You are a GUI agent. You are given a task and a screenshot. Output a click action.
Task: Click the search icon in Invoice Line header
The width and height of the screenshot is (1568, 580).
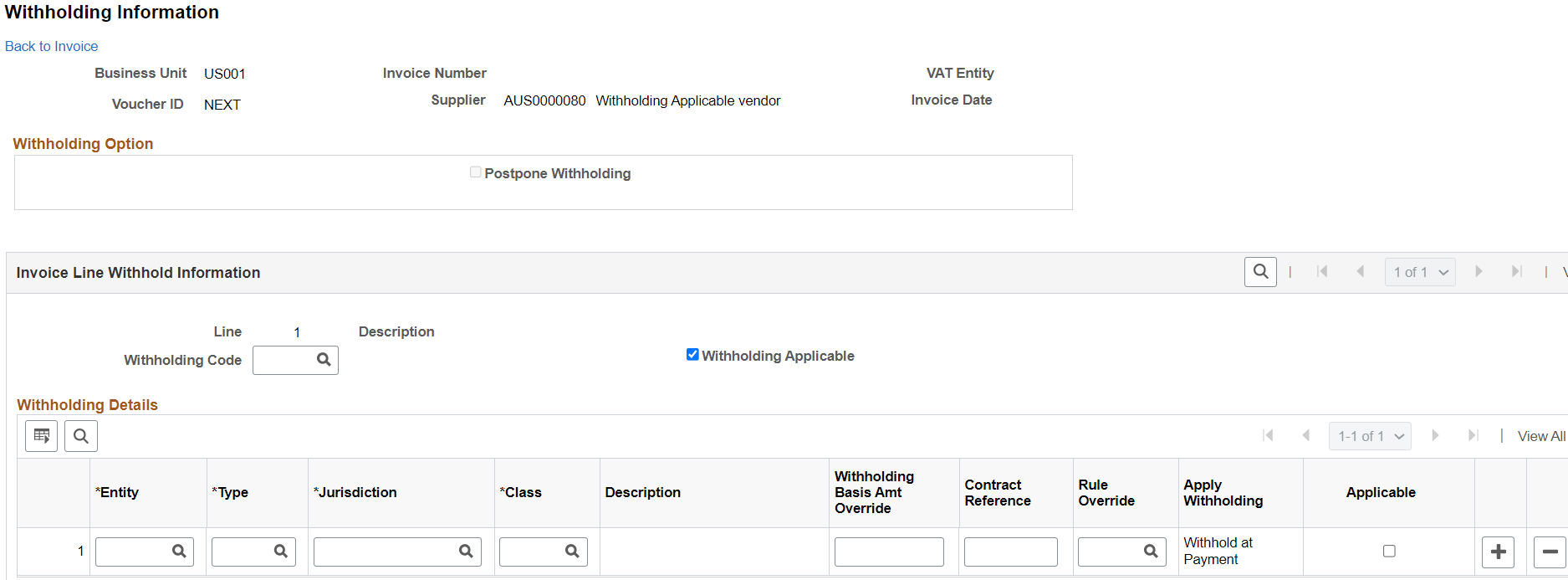(1260, 272)
